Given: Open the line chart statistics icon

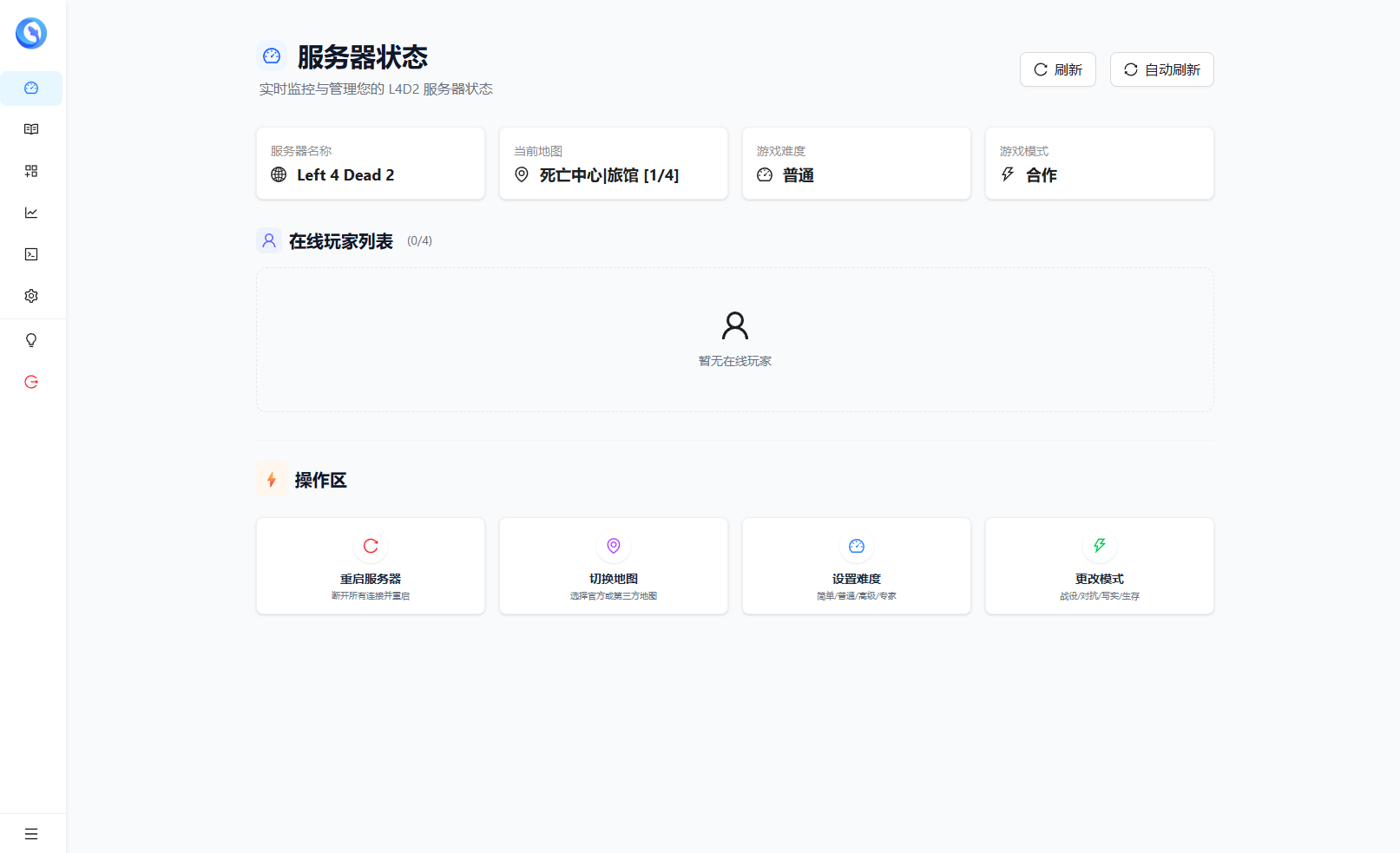Looking at the screenshot, I should (x=31, y=213).
